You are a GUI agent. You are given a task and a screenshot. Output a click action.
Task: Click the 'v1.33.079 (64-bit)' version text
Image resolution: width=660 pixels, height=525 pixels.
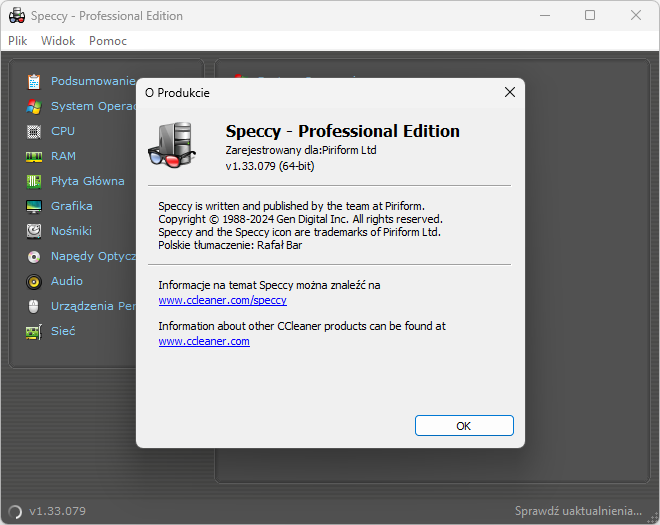[x=270, y=166]
